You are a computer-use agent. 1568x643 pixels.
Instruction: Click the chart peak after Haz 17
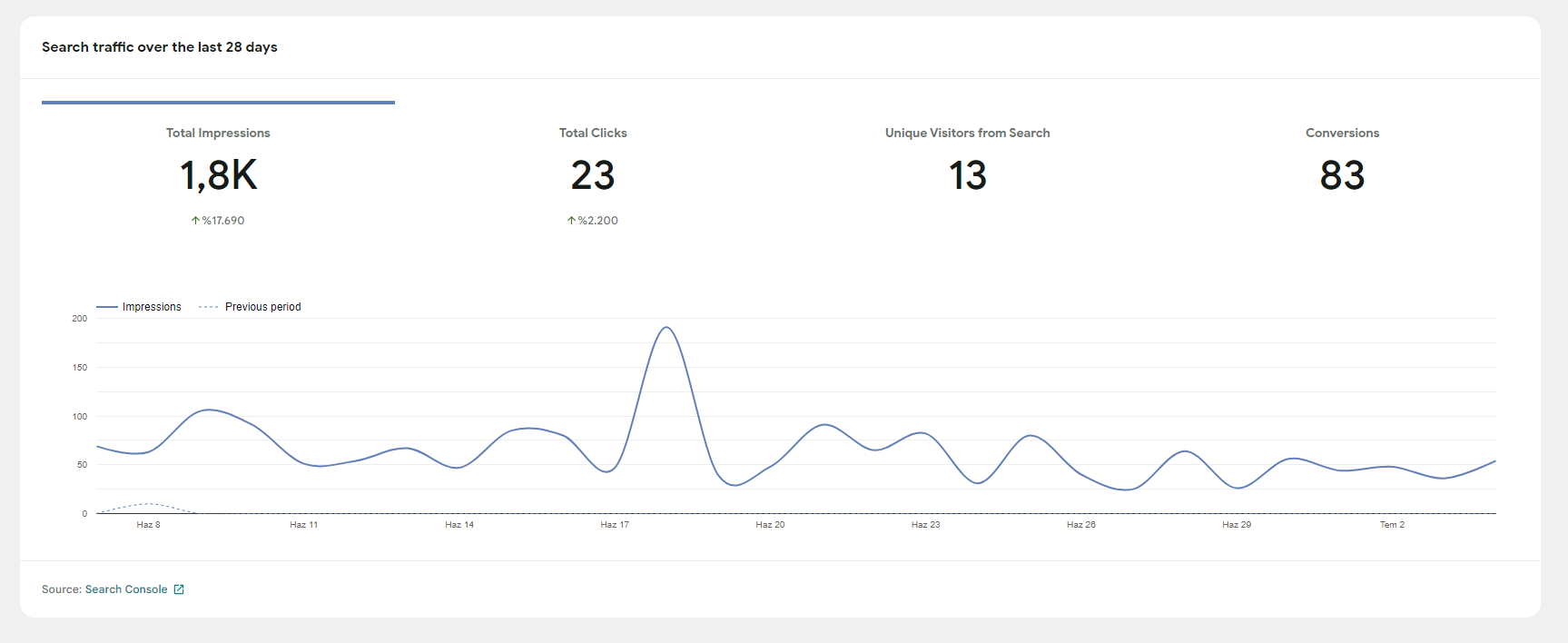pos(666,327)
